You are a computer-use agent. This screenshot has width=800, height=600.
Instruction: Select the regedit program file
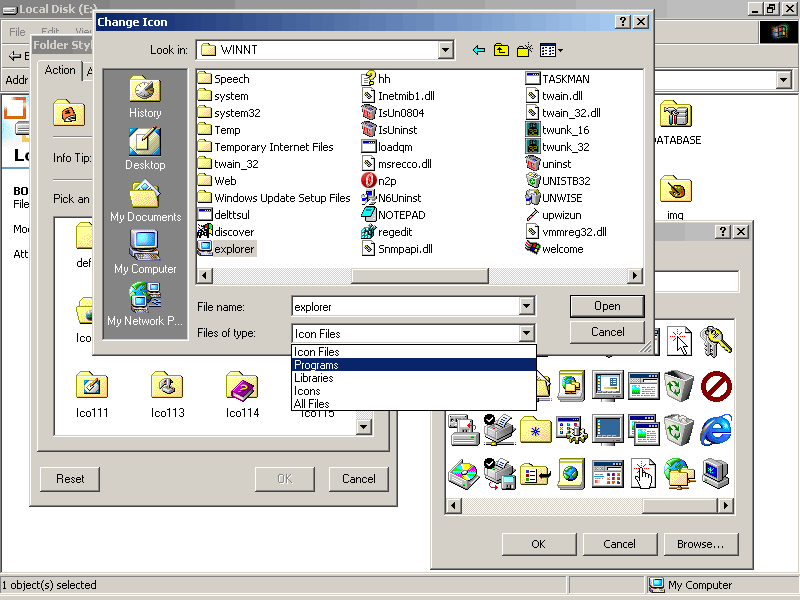pyautogui.click(x=387, y=232)
